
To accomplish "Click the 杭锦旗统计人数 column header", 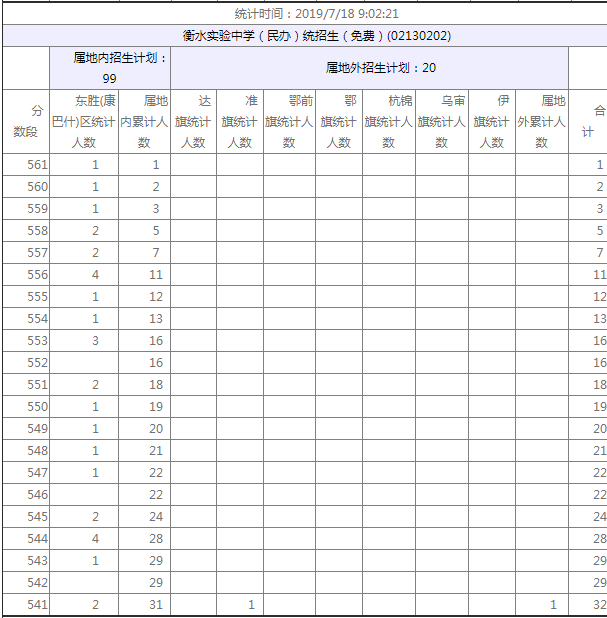I will click(x=388, y=121).
